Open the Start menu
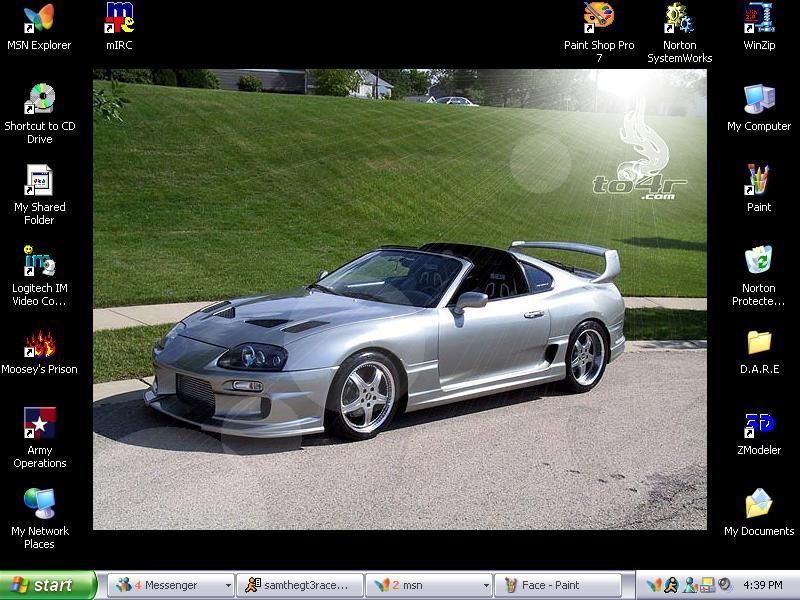 tap(47, 586)
